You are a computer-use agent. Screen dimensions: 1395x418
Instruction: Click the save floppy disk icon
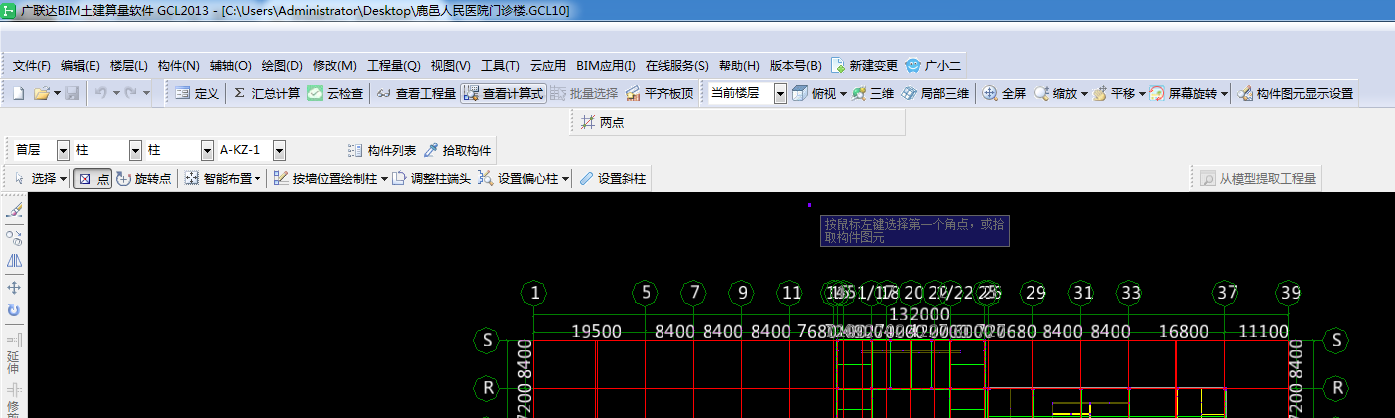[x=72, y=93]
